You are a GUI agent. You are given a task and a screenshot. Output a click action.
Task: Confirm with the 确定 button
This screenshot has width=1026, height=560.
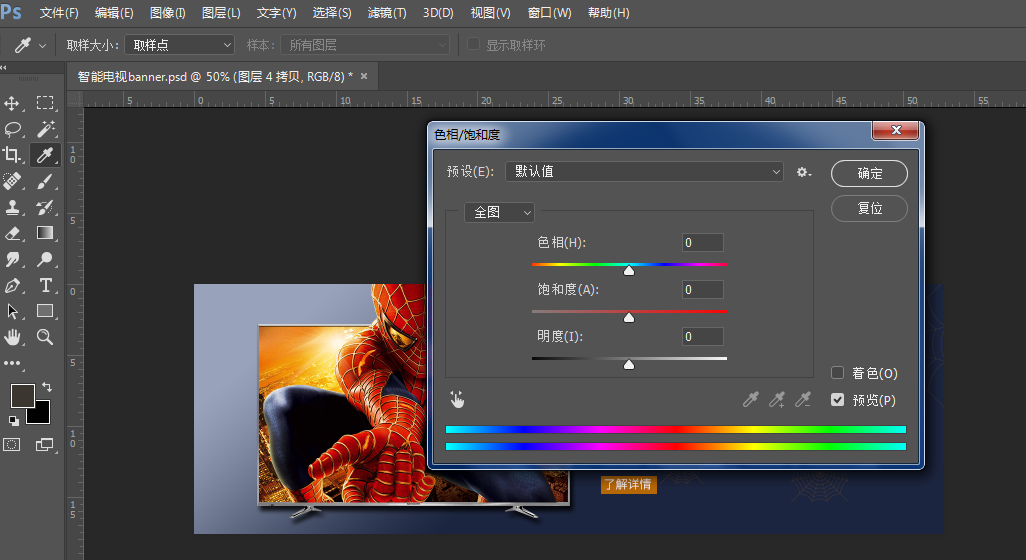click(x=869, y=173)
